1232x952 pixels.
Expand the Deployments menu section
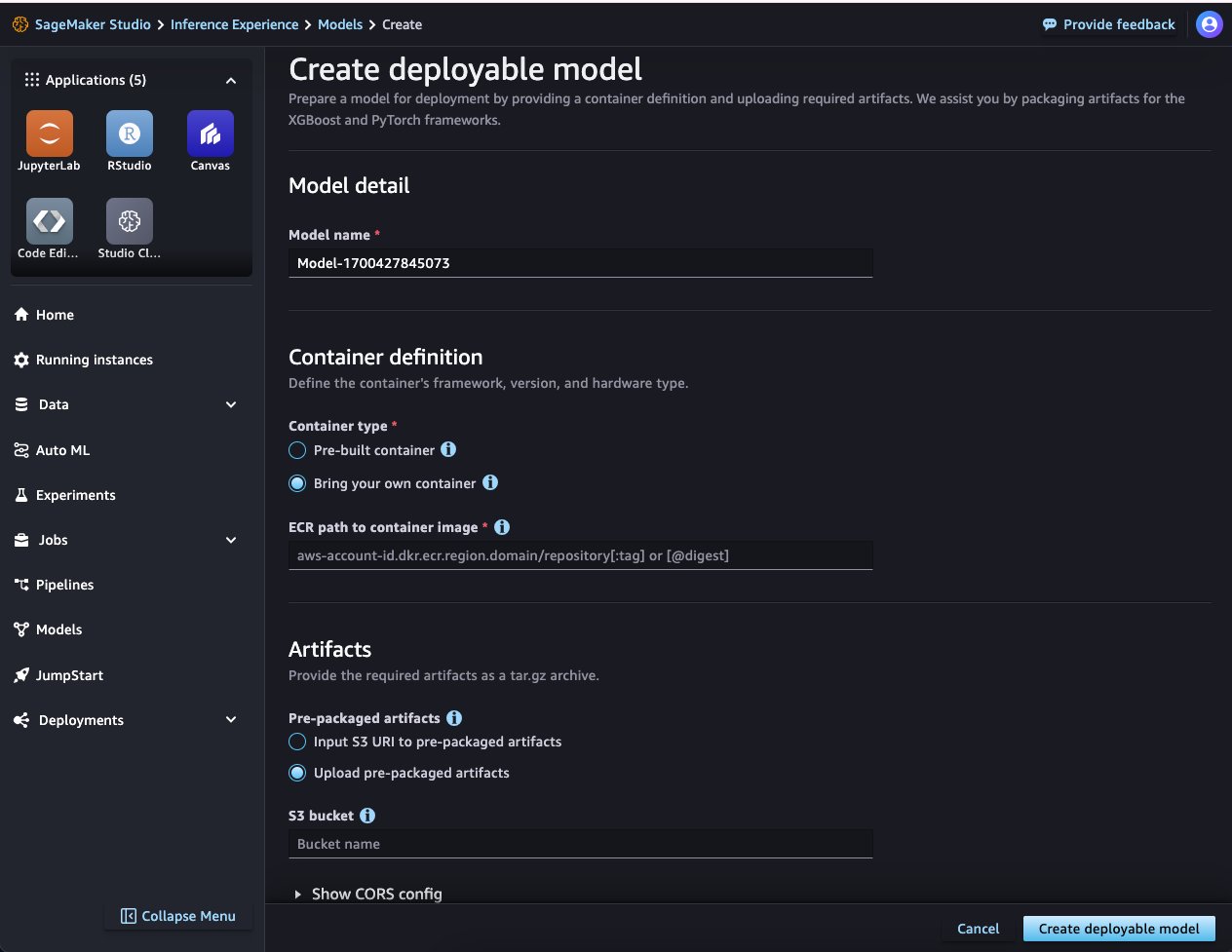[231, 720]
